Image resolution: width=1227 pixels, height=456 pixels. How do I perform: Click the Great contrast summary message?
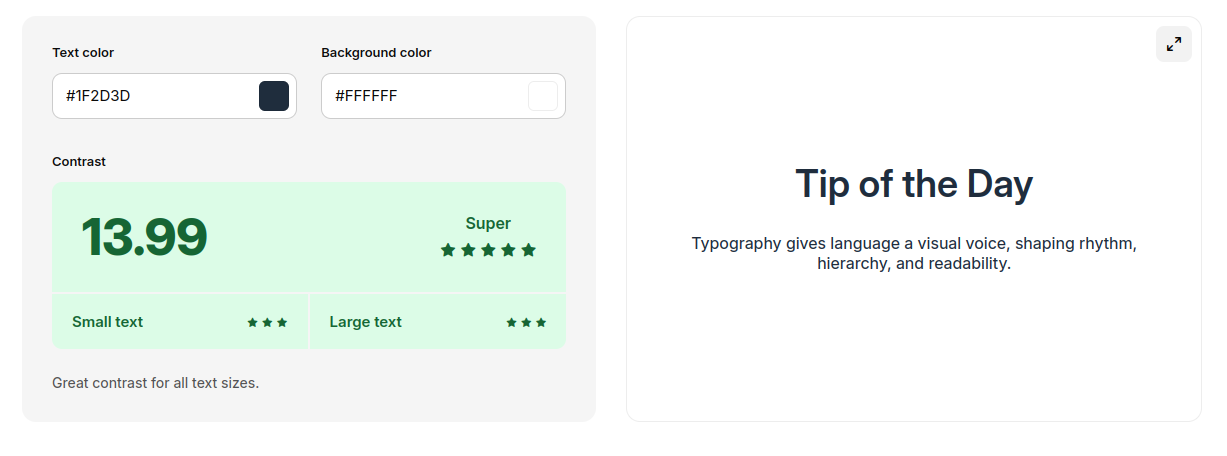[155, 383]
